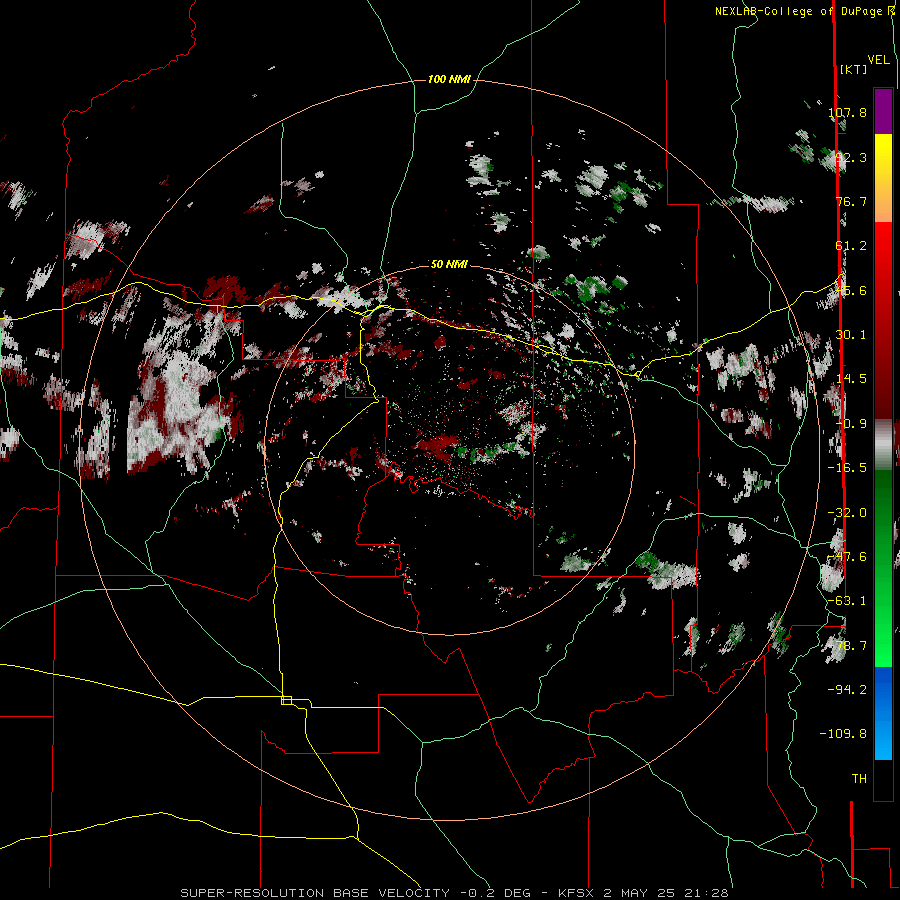This screenshot has width=900, height=900.
Task: Click the -16.5 scale value
Action: click(x=847, y=468)
